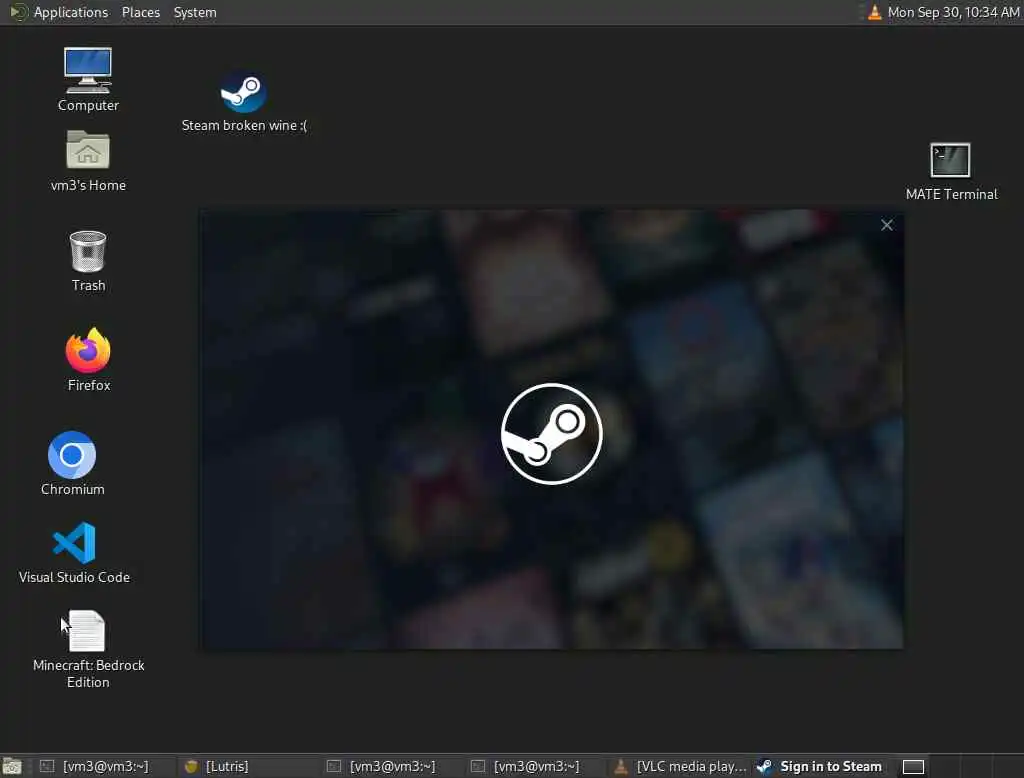The height and width of the screenshot is (778, 1024).
Task: Switch to the Lutris taskbar window
Action: click(x=249, y=766)
